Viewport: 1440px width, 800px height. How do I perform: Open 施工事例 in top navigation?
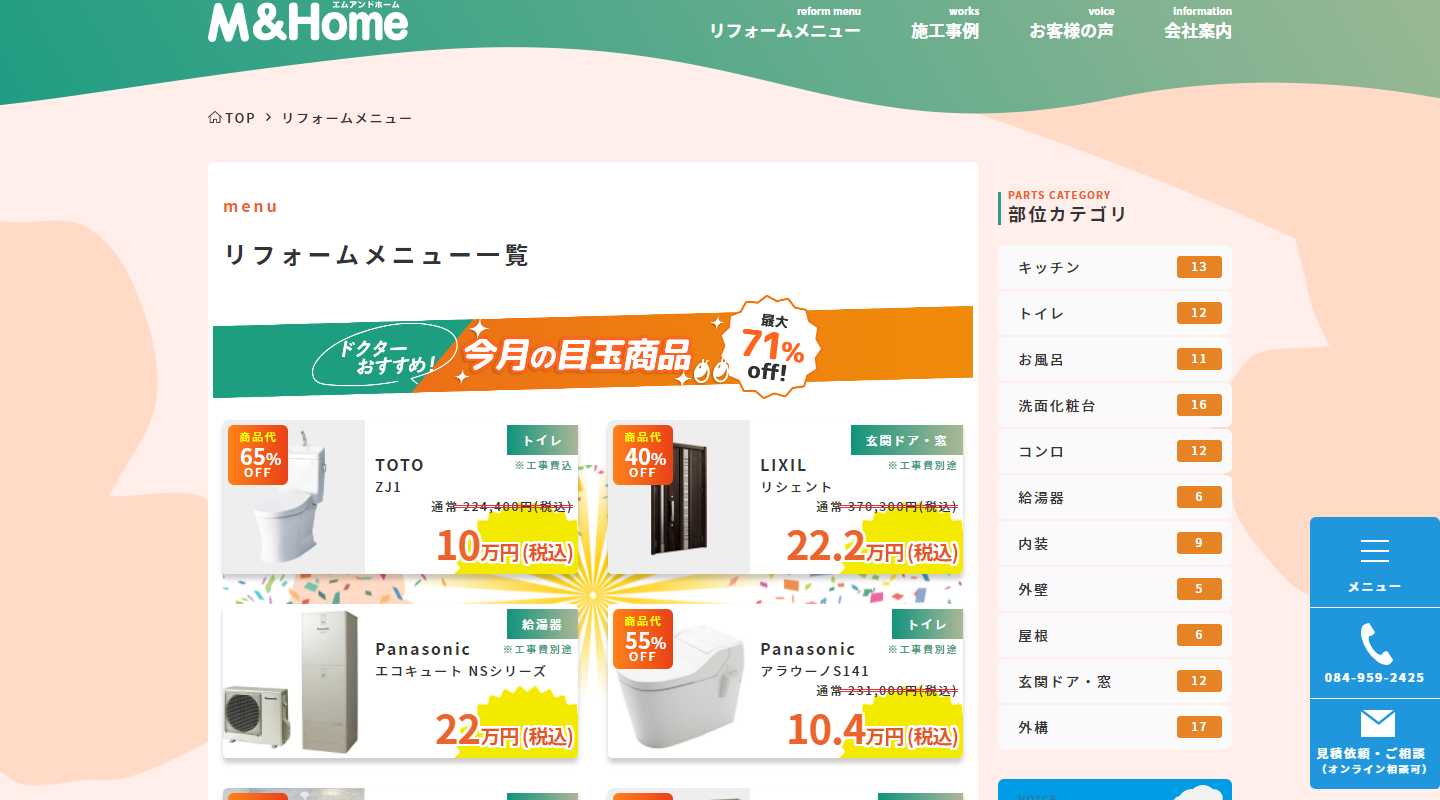tap(945, 24)
